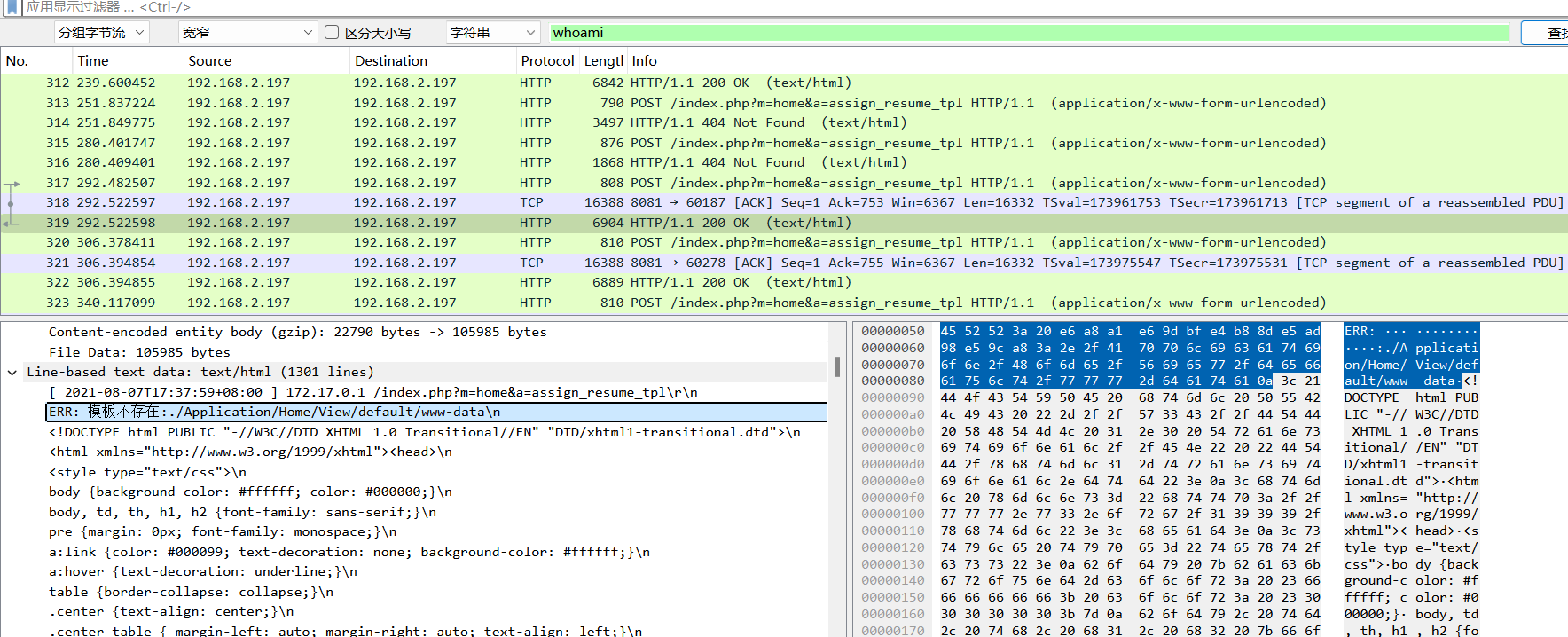Collapse the Line-based text data tree node
This screenshot has height=637, width=1568.
click(12, 373)
